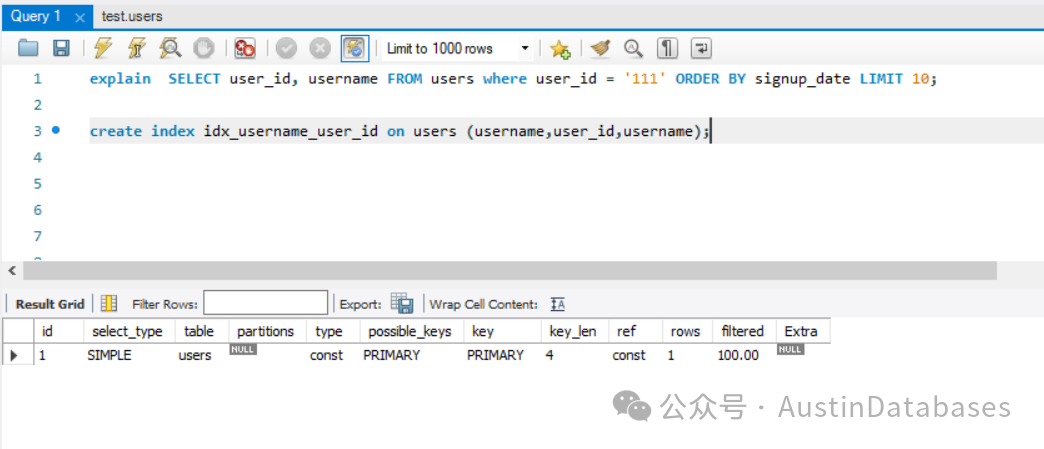Click the NULL cell under partitions

point(243,350)
